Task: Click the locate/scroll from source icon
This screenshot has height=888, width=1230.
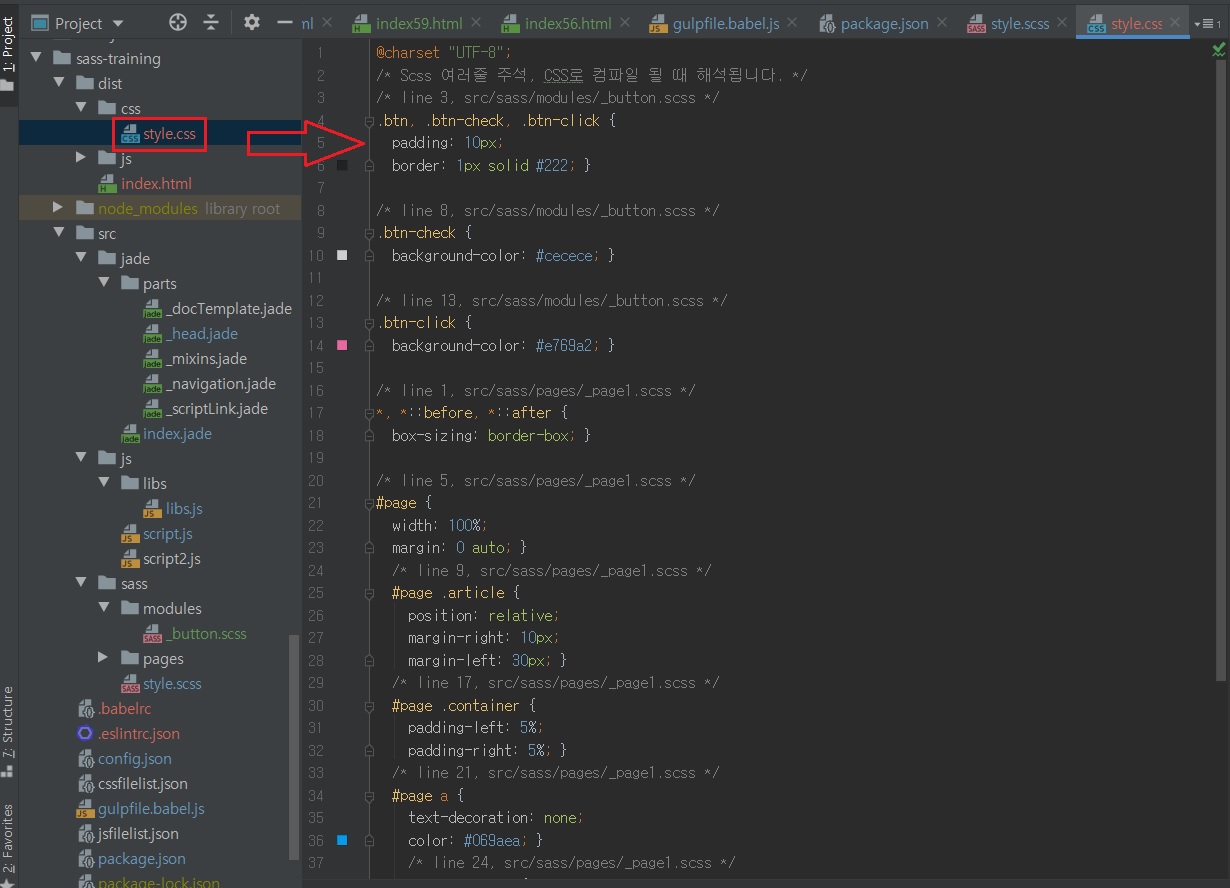Action: tap(178, 23)
